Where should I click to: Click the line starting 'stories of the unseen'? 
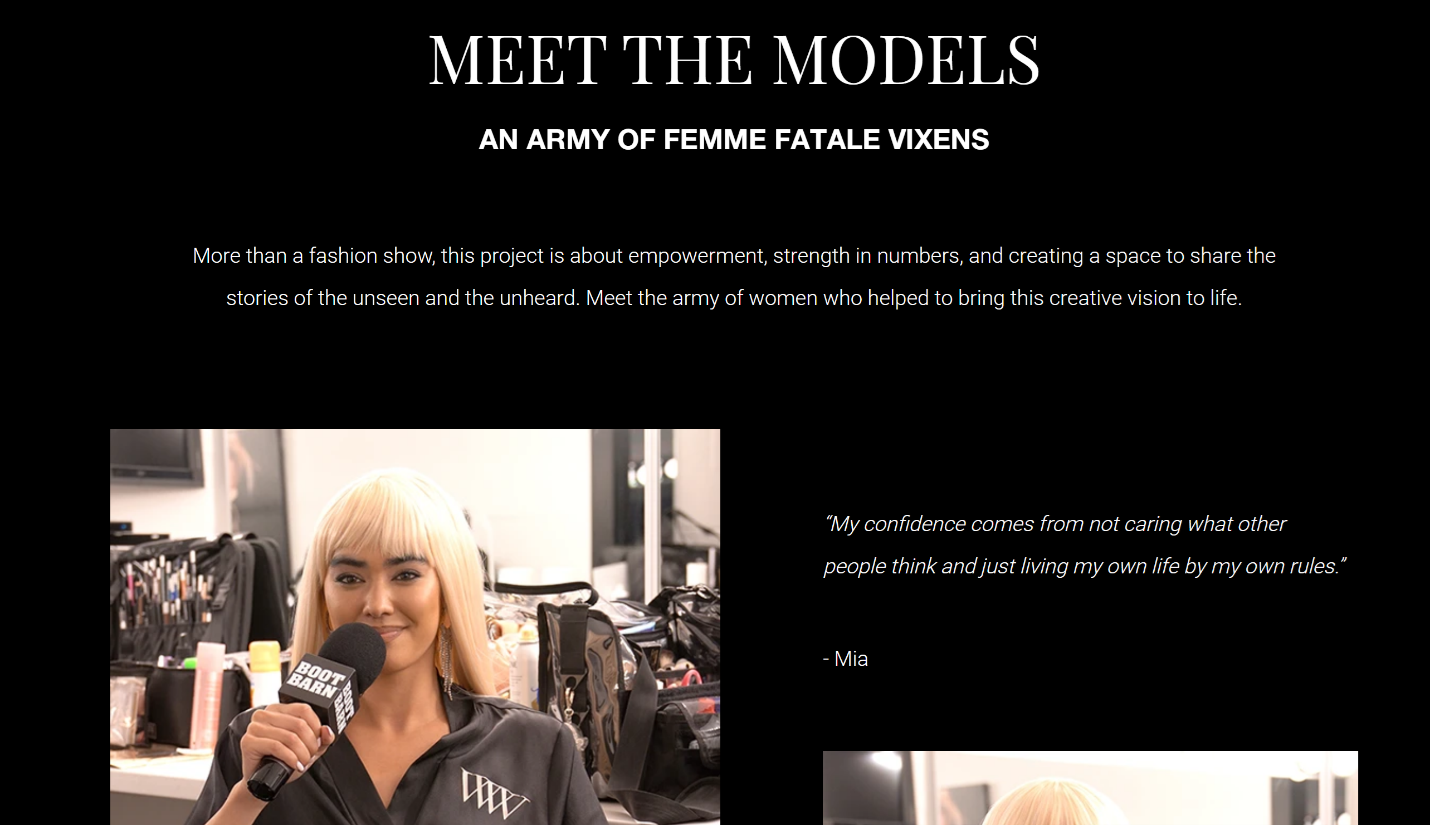734,298
